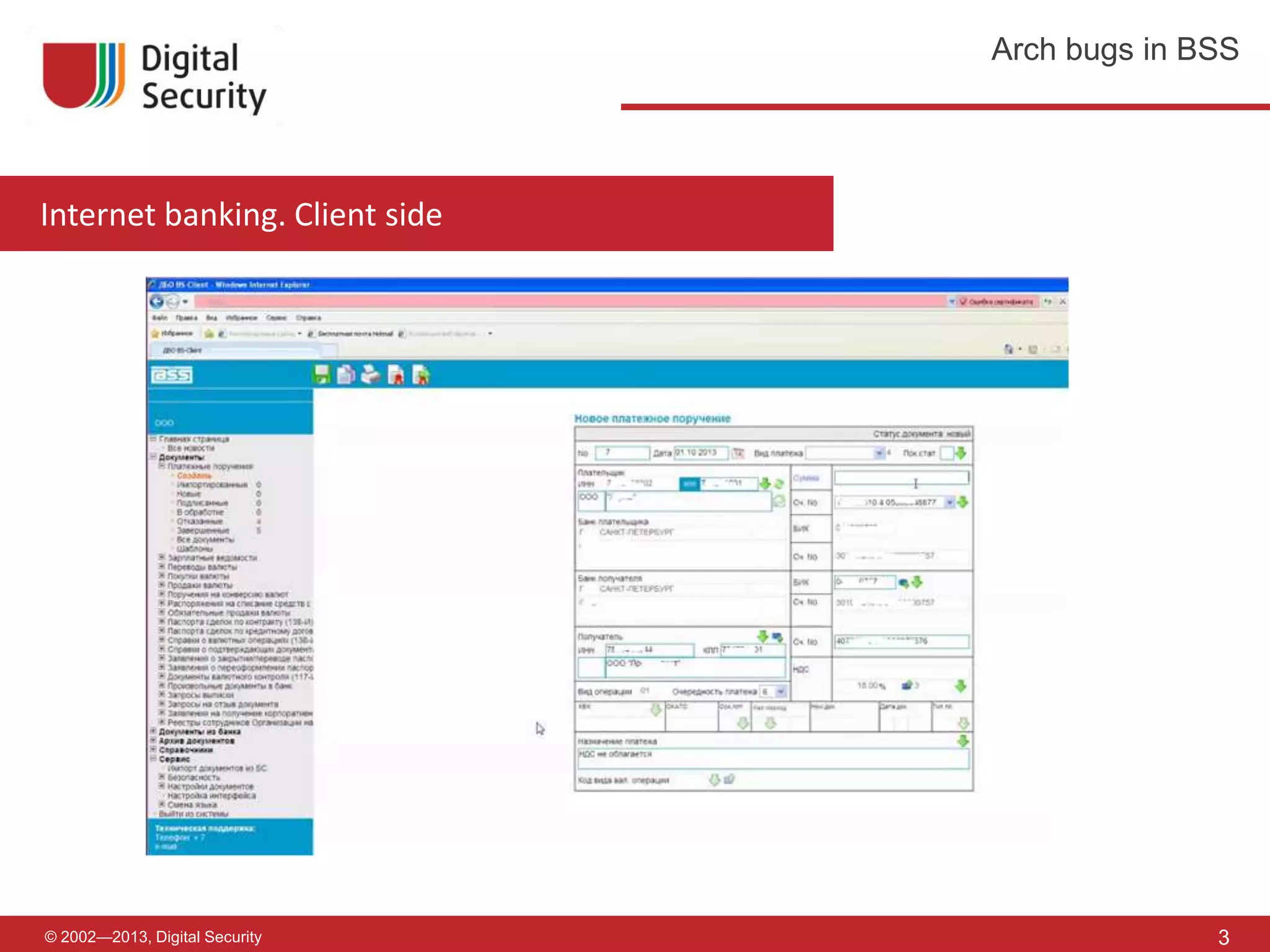Viewport: 1270px width, 952px height.
Task: Open Все новости link
Action: [x=191, y=447]
